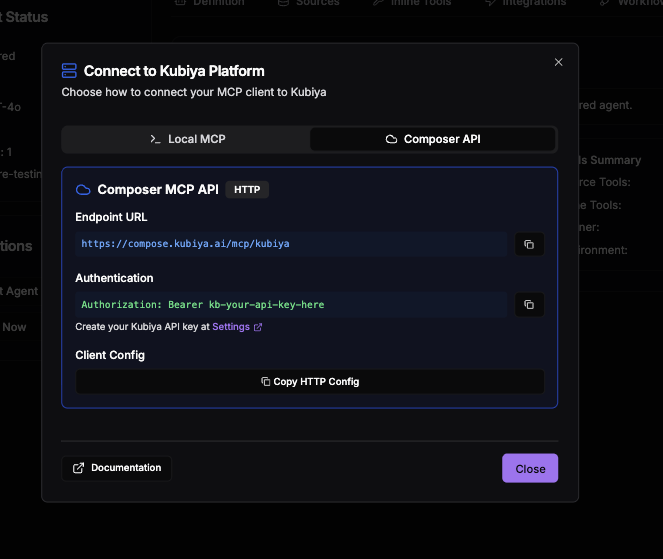
Task: Click the Authorization Bearer key field
Action: click(291, 304)
